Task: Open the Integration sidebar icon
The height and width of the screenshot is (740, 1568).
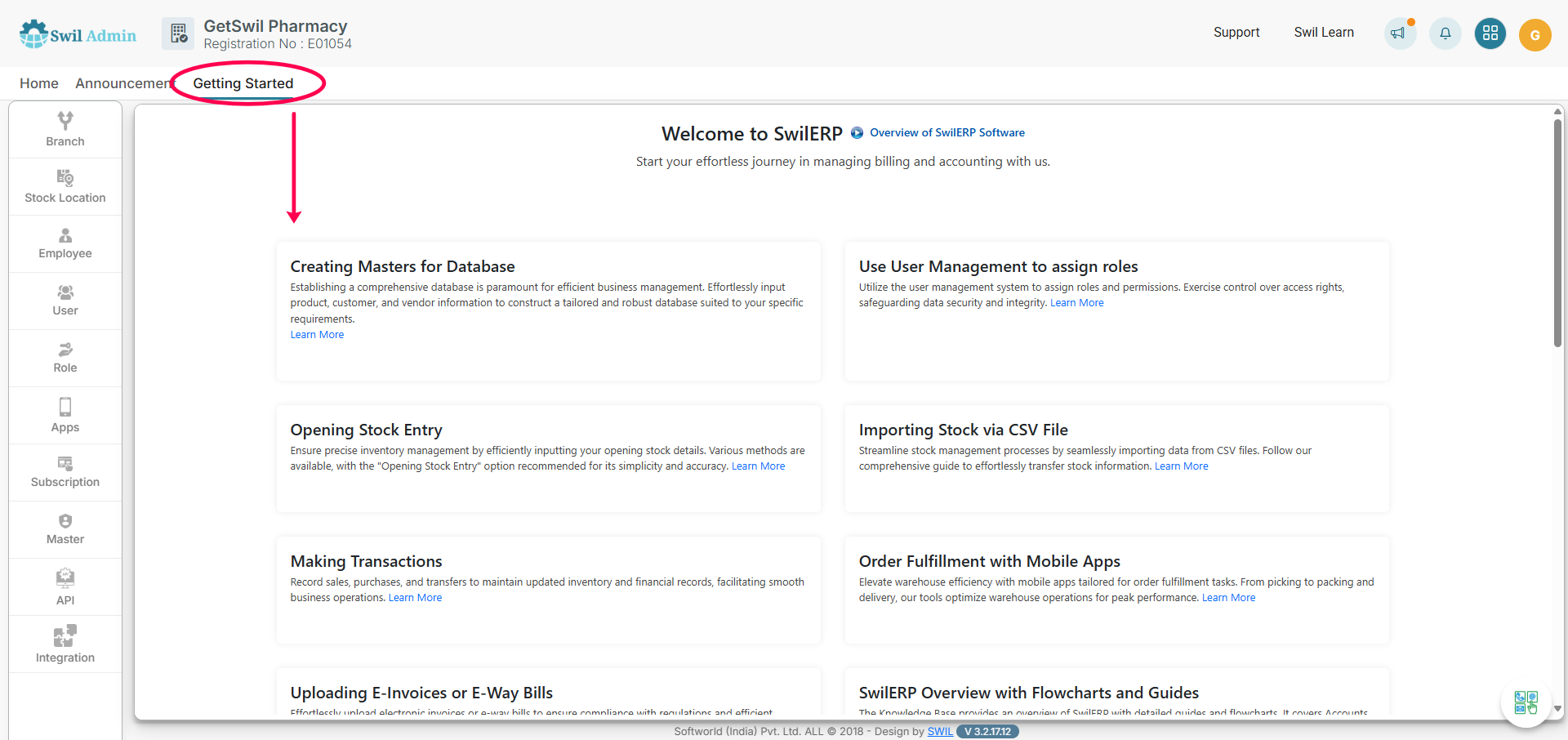Action: coord(65,635)
